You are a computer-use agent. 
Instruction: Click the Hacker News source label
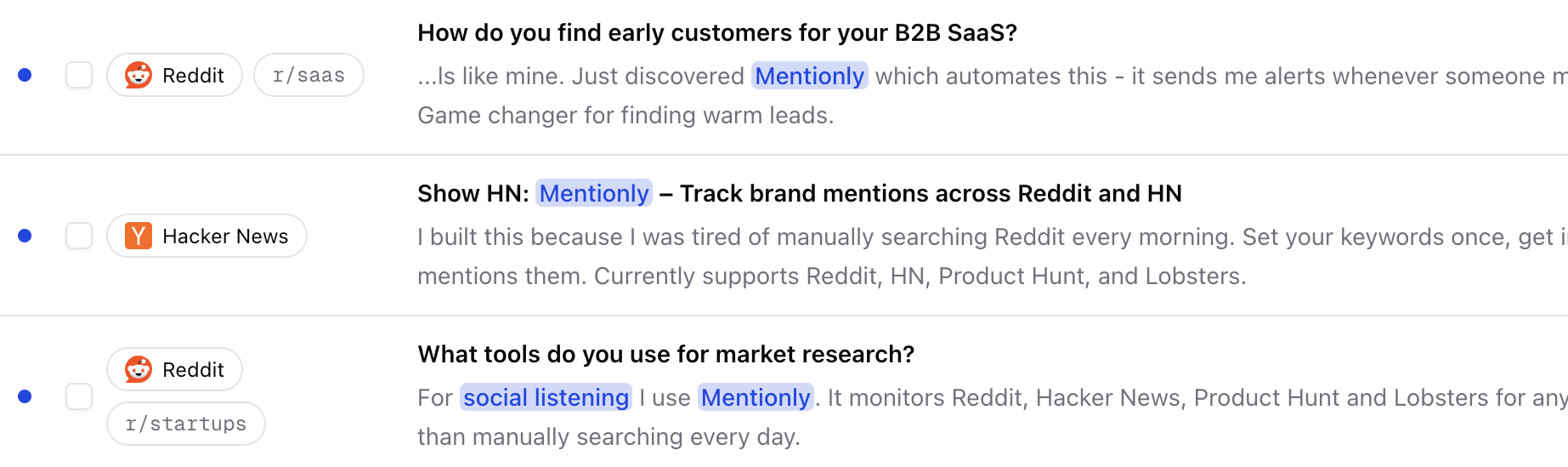[225, 236]
